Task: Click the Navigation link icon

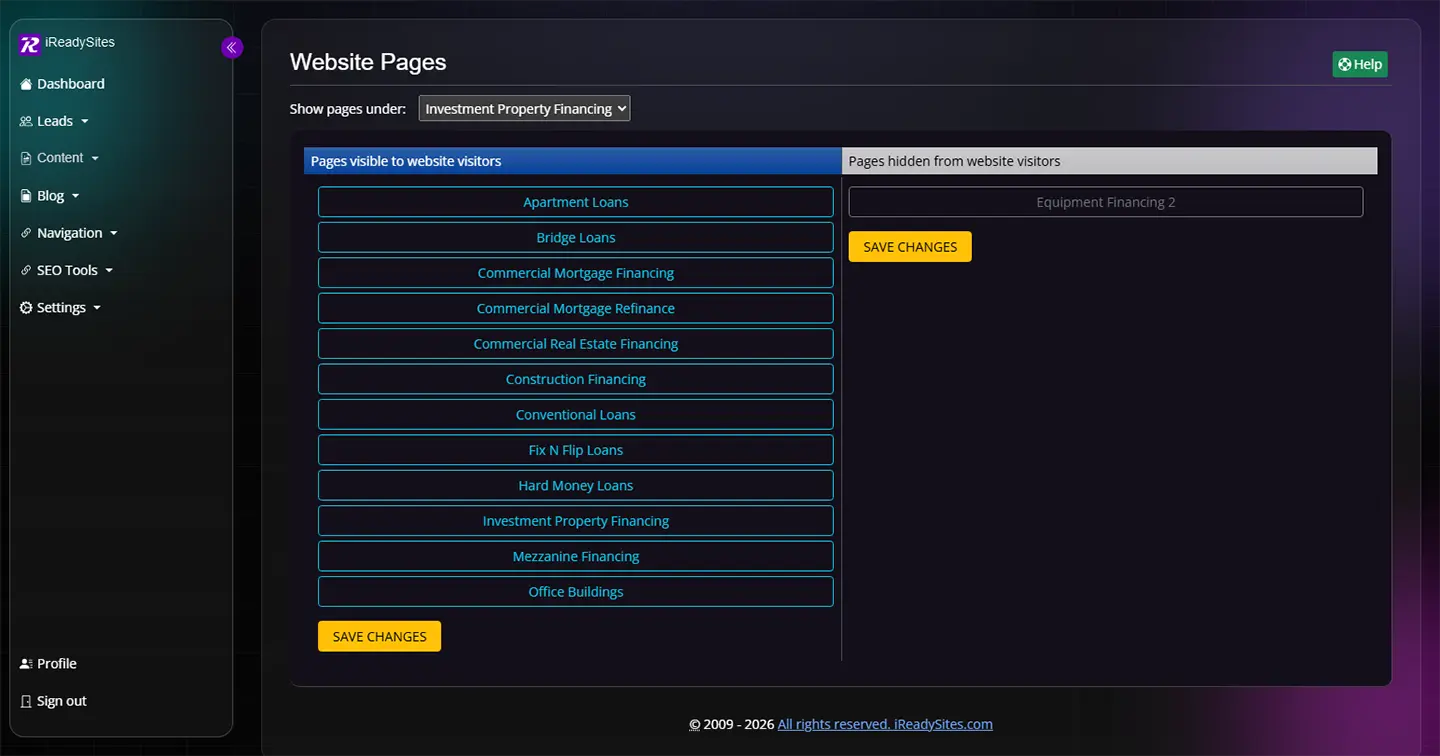Action: click(x=26, y=233)
